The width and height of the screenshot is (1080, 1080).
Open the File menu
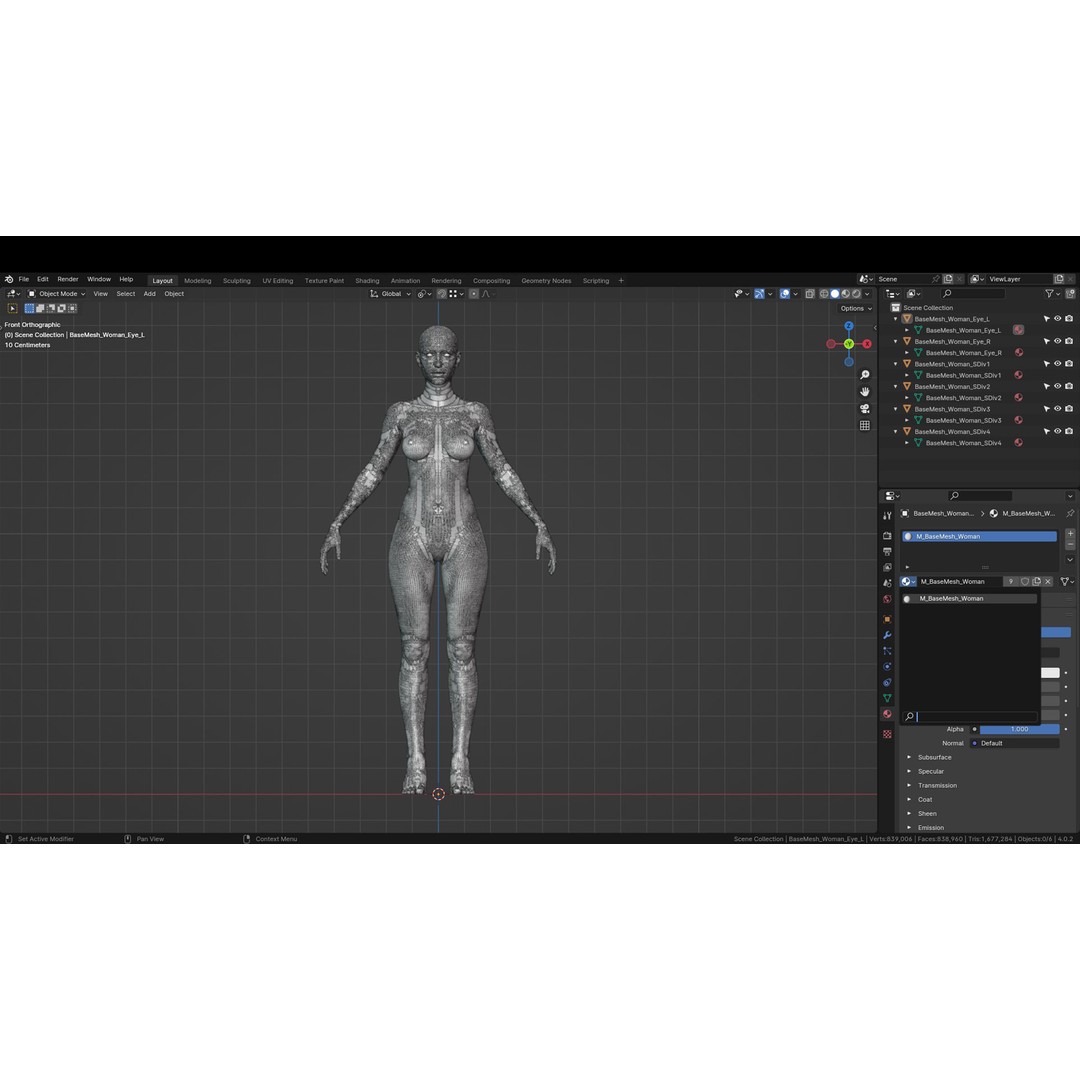click(x=23, y=279)
